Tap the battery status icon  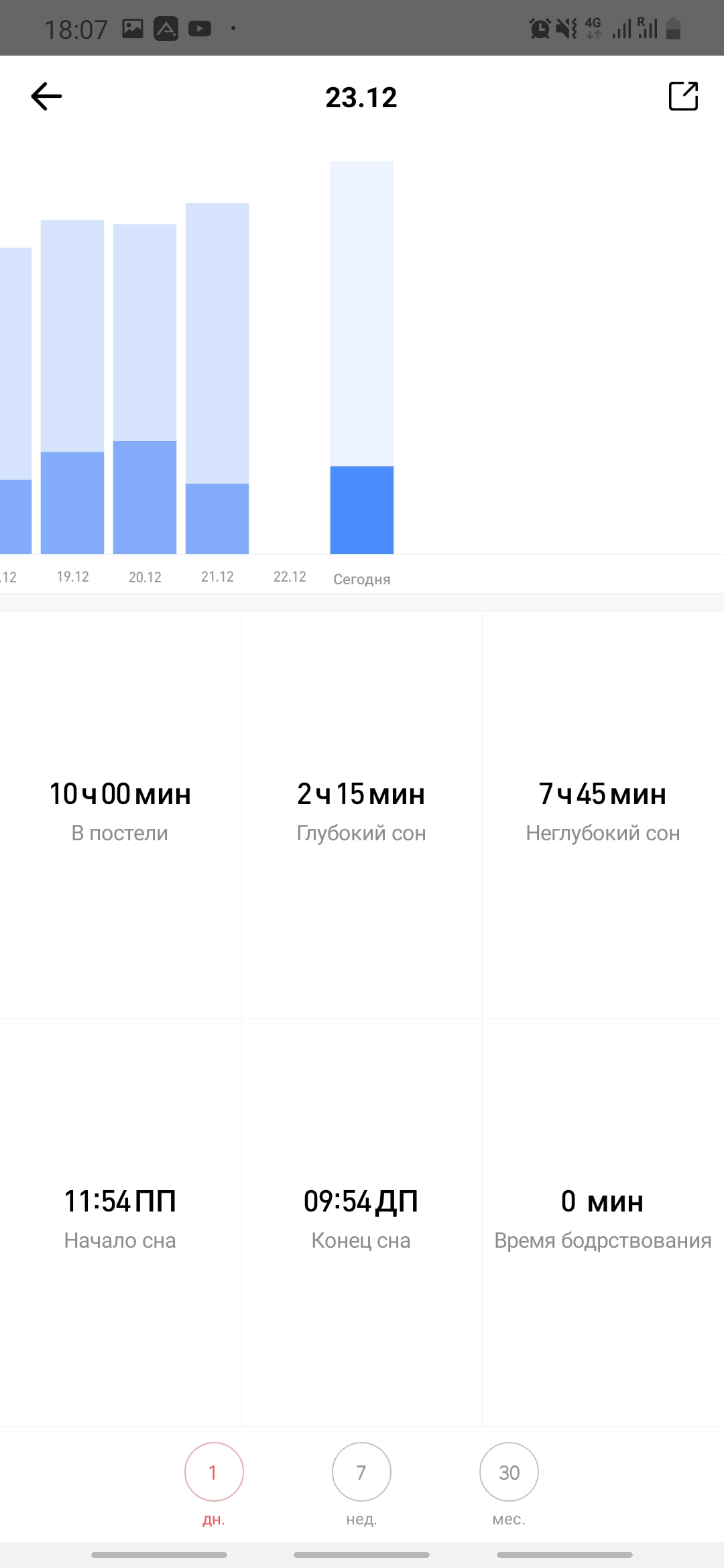674,29
